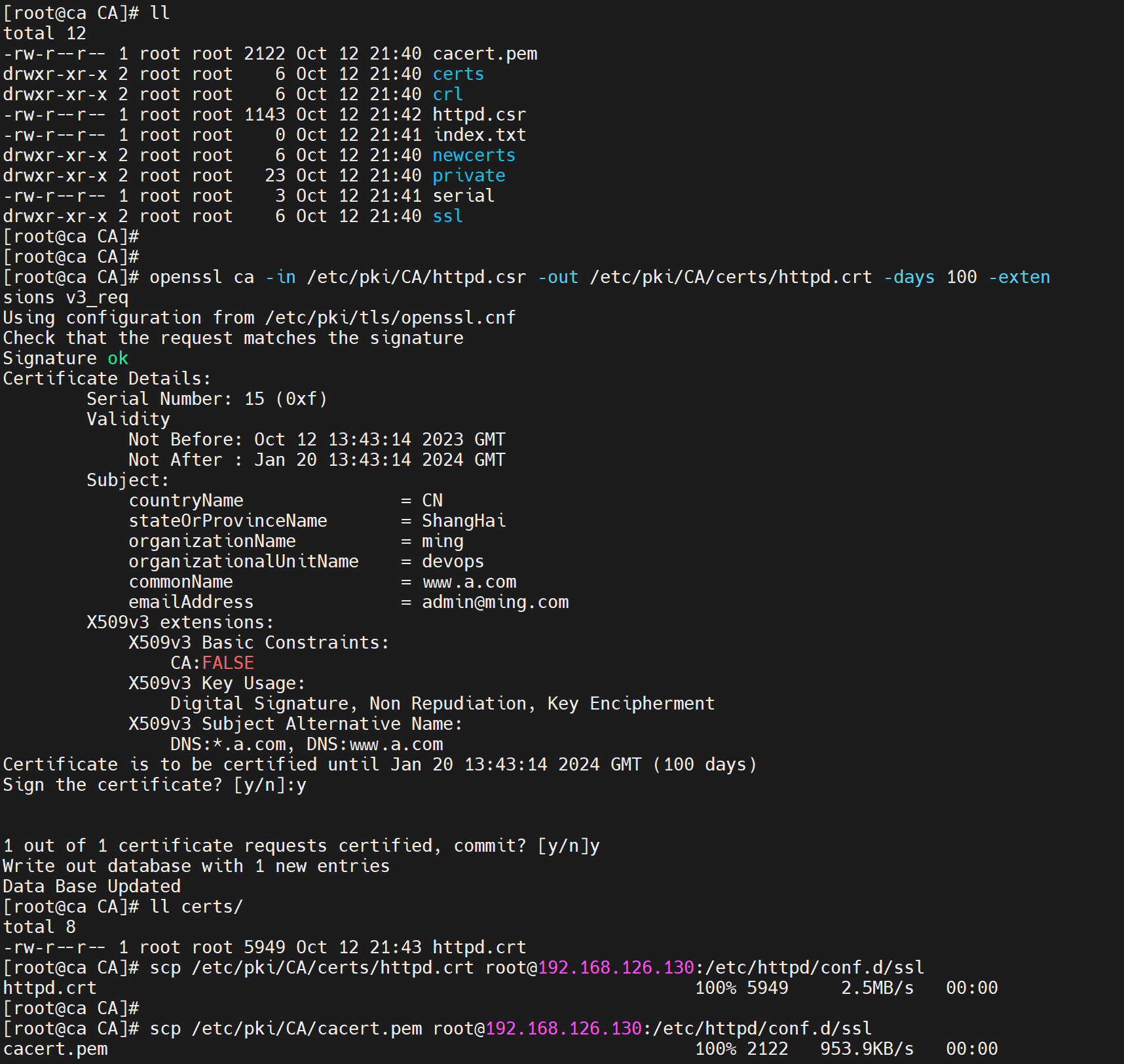Click the magenta IP in the httpd.crt scp command

tap(616, 968)
